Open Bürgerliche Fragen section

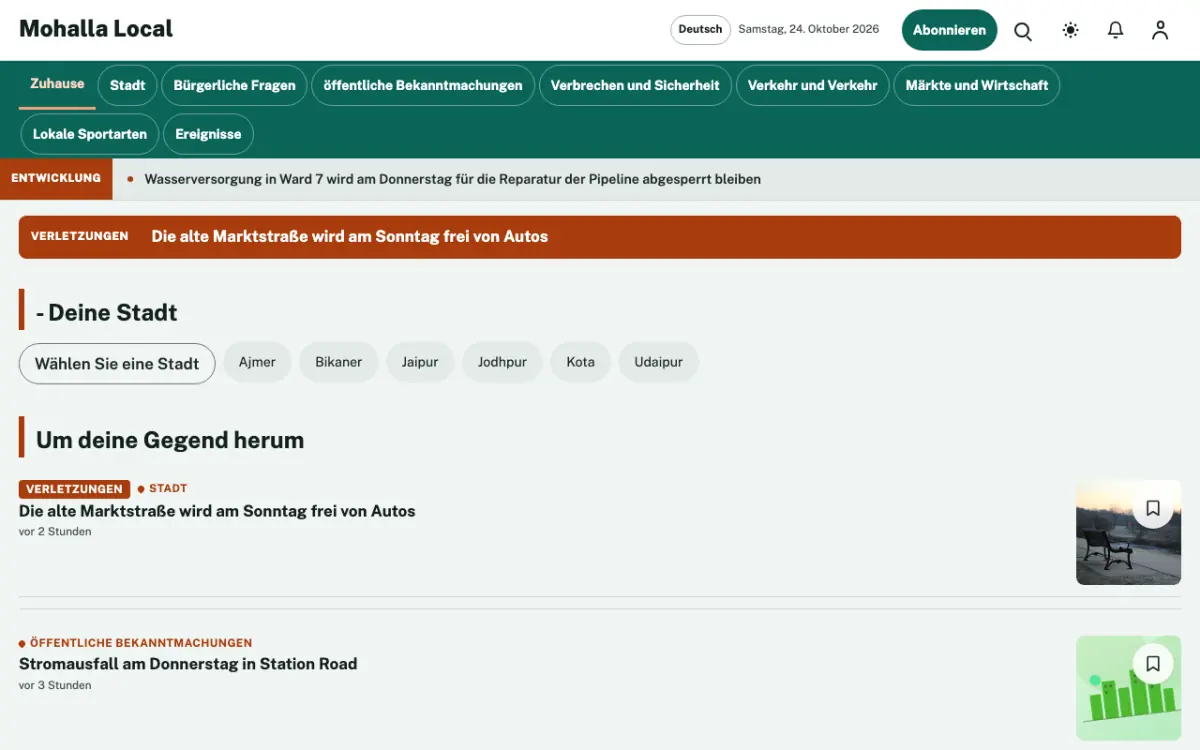(x=234, y=86)
